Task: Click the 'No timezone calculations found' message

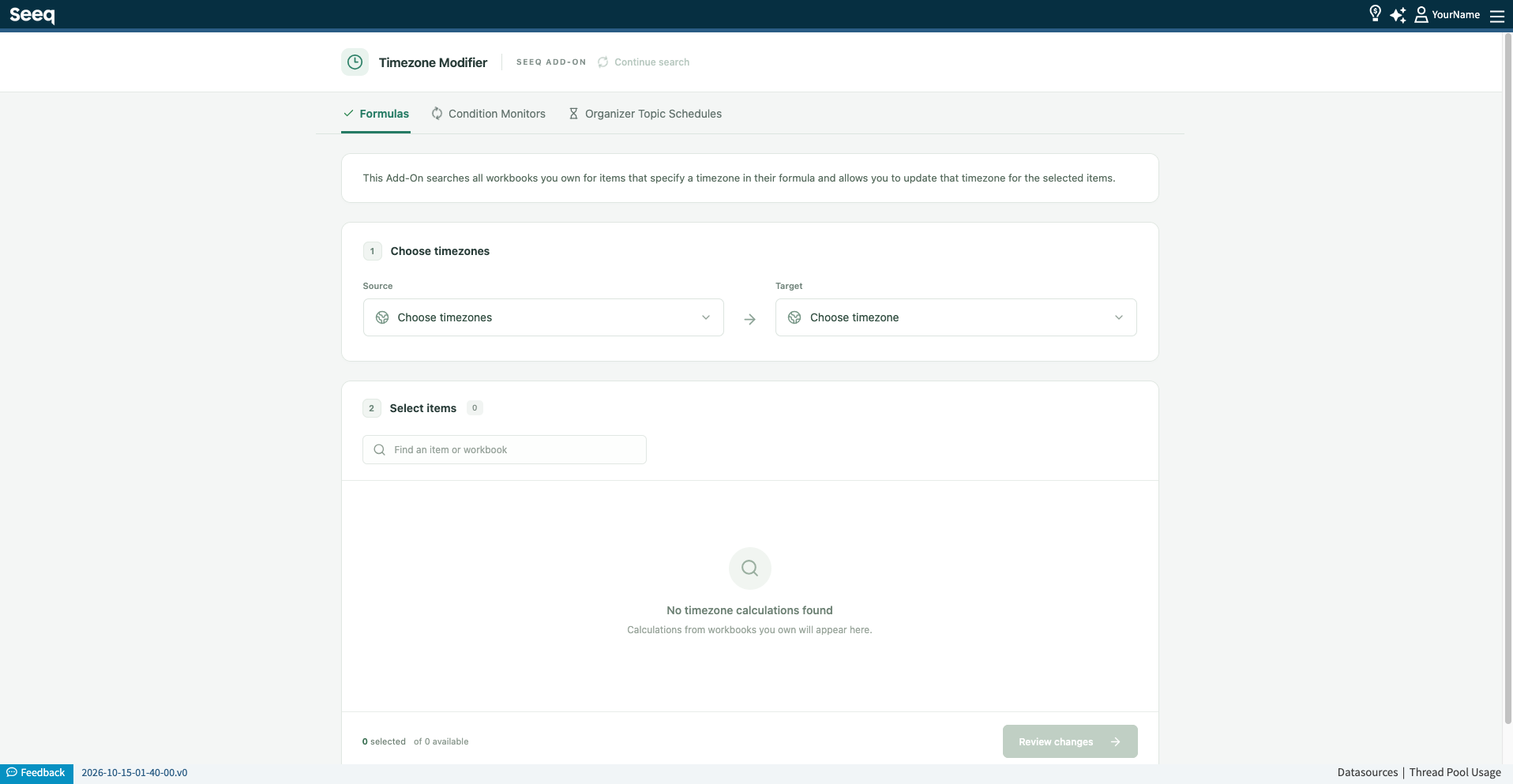Action: coord(749,610)
